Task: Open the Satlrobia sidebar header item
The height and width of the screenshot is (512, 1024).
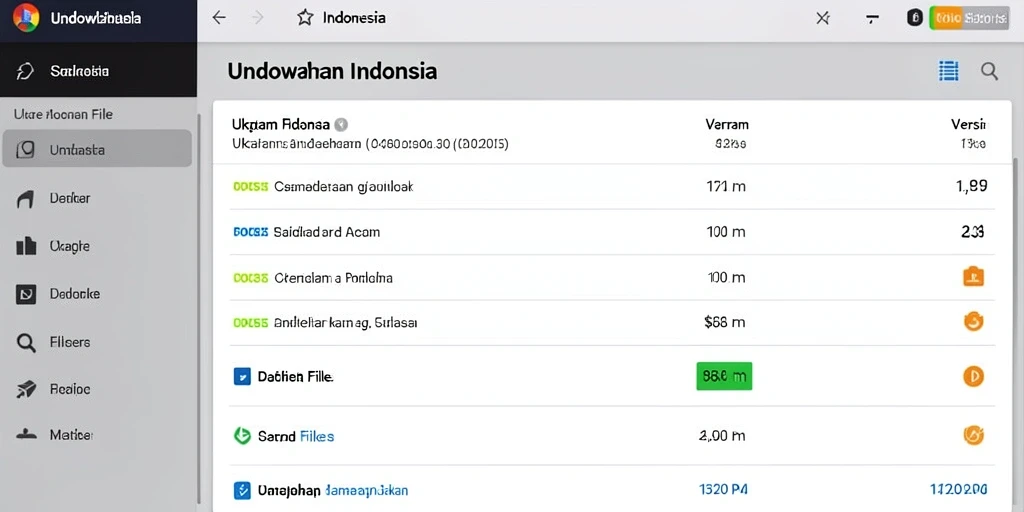Action: pyautogui.click(x=98, y=71)
